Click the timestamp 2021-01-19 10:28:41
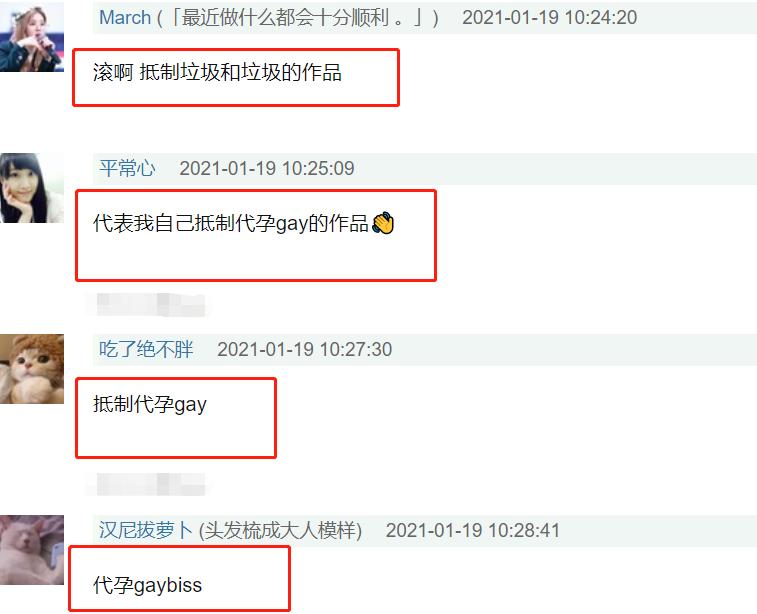This screenshot has height=614, width=757. pos(473,530)
